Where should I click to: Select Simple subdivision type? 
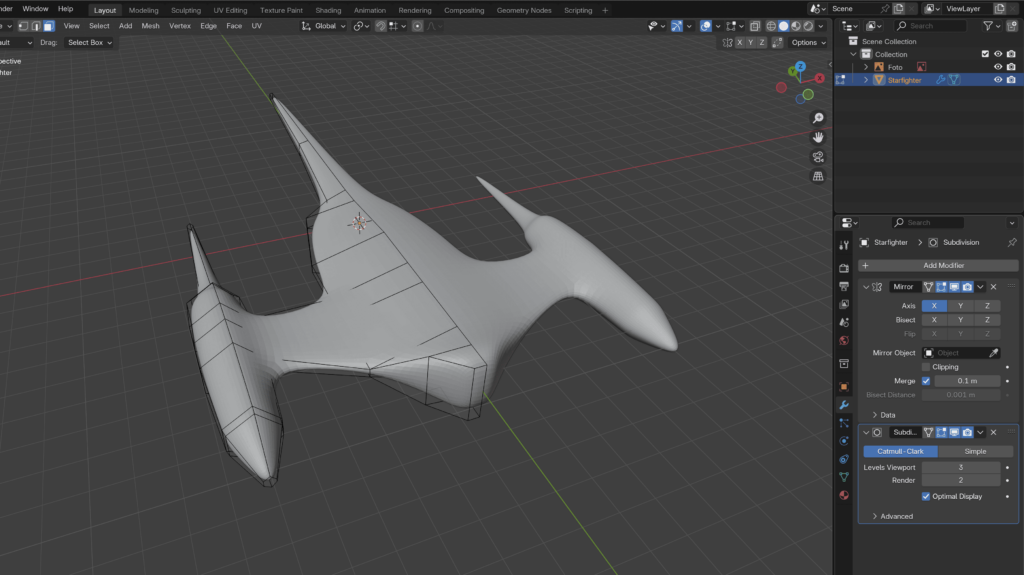click(974, 451)
